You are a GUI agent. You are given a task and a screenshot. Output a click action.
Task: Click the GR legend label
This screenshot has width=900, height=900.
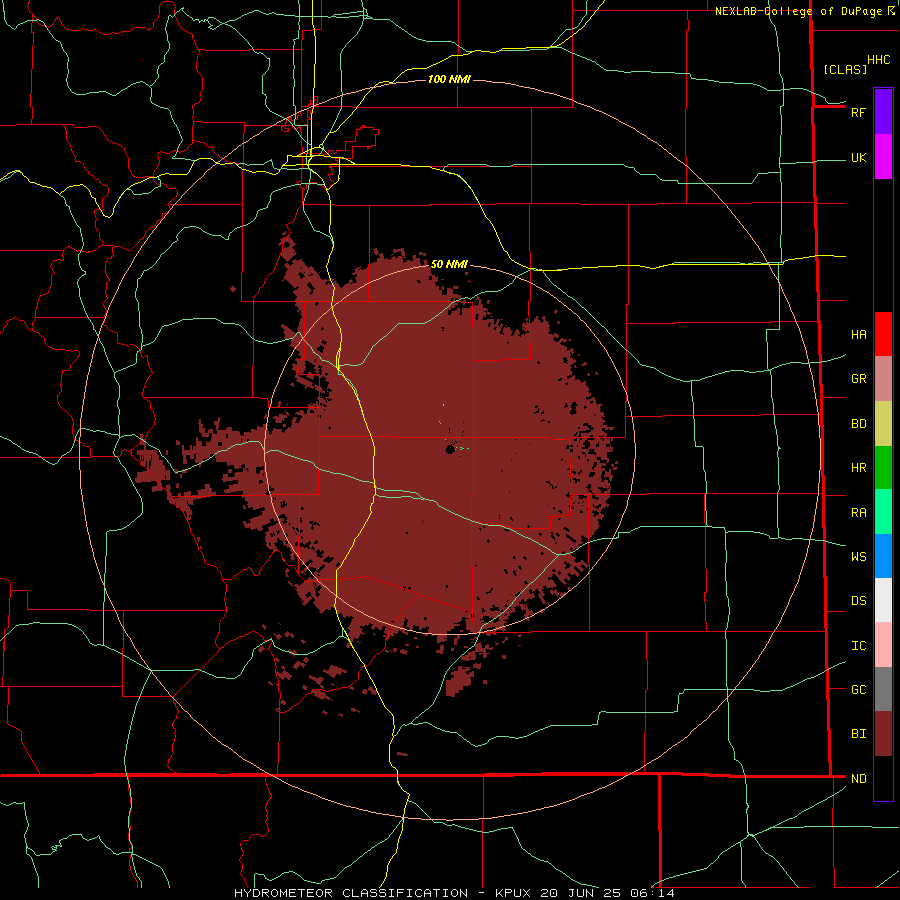[858, 379]
